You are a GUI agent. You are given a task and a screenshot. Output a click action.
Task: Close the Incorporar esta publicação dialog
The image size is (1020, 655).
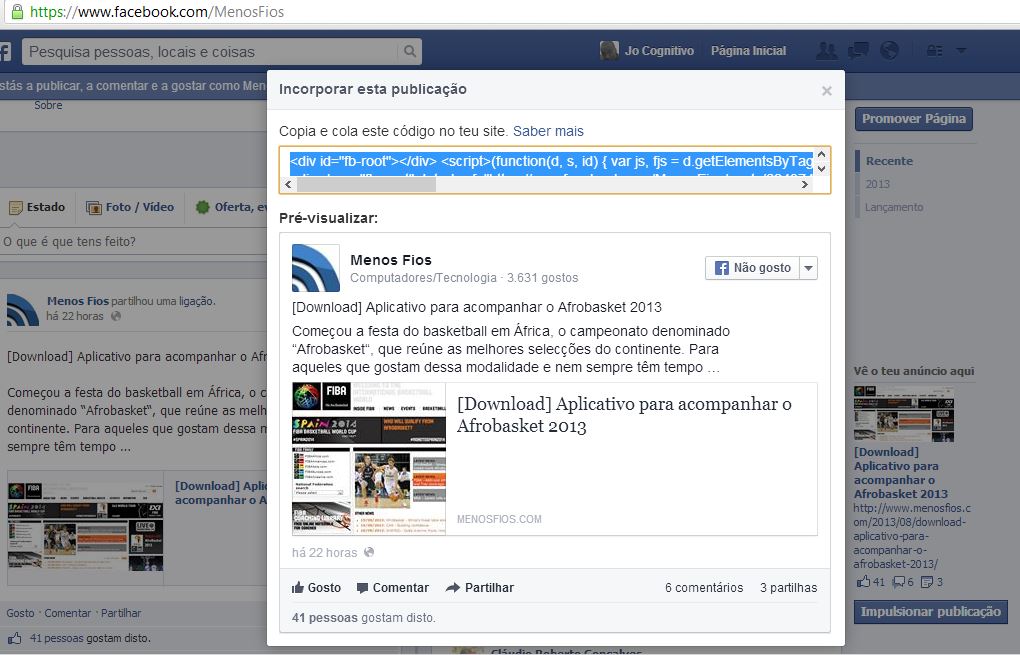(x=827, y=90)
